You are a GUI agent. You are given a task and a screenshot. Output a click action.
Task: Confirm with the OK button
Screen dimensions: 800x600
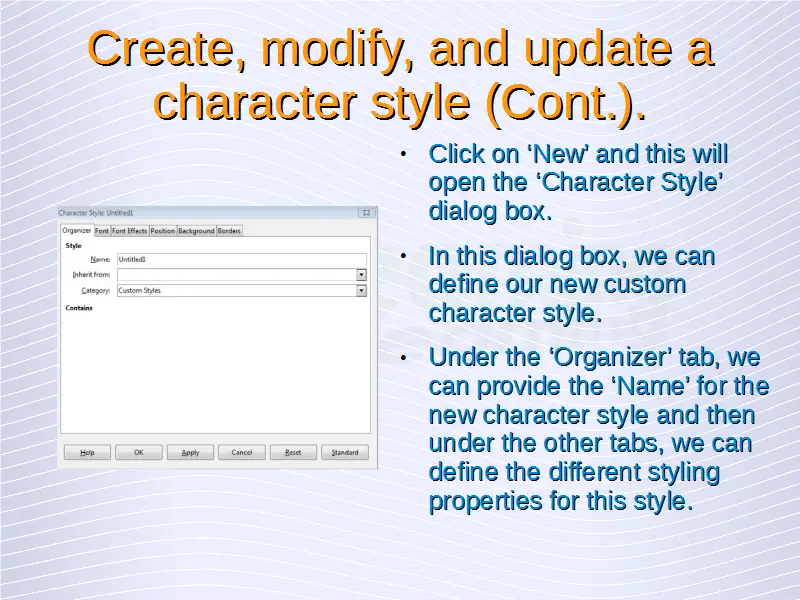[139, 452]
